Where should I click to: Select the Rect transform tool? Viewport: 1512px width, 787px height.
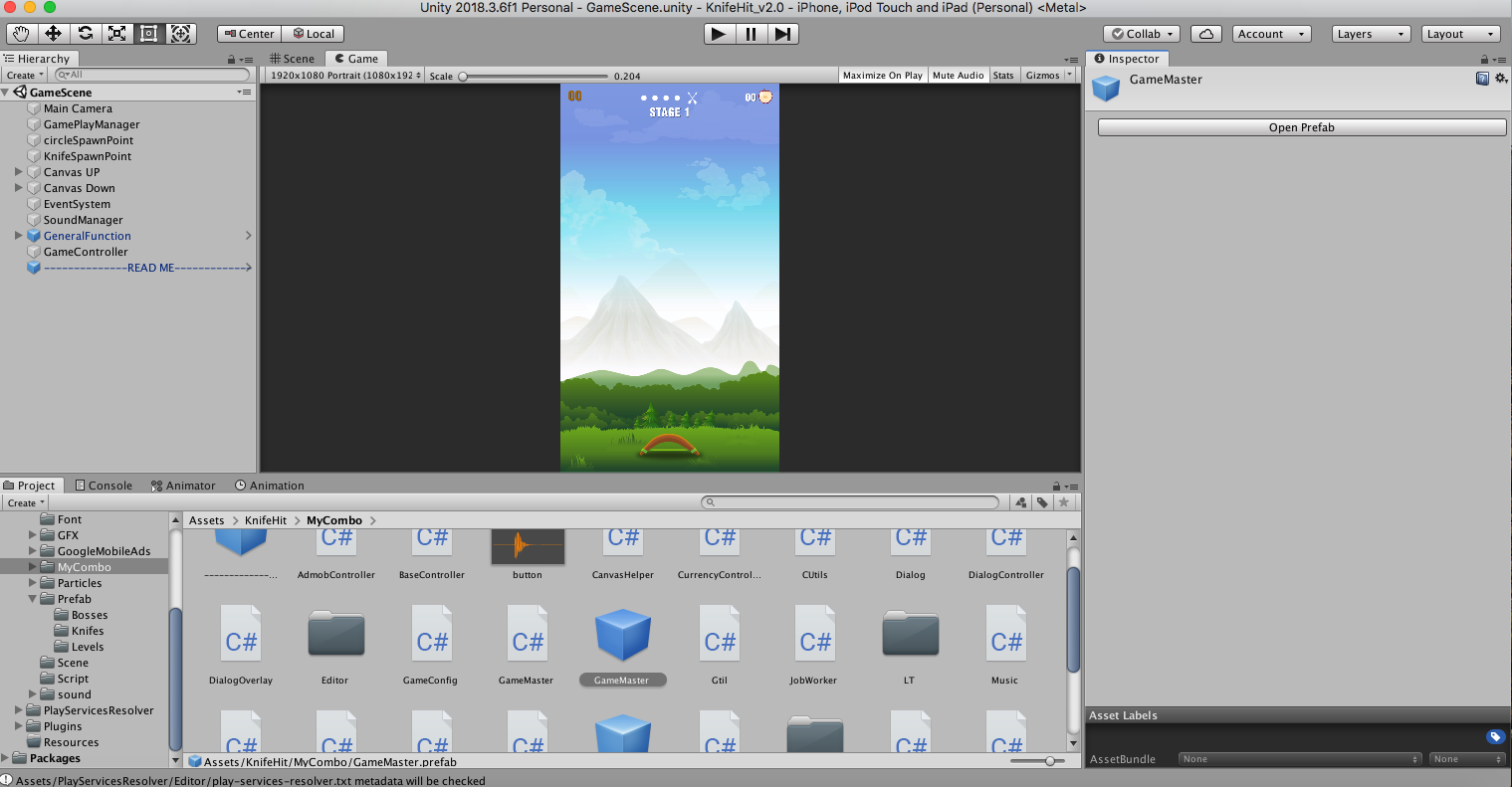pyautogui.click(x=149, y=33)
